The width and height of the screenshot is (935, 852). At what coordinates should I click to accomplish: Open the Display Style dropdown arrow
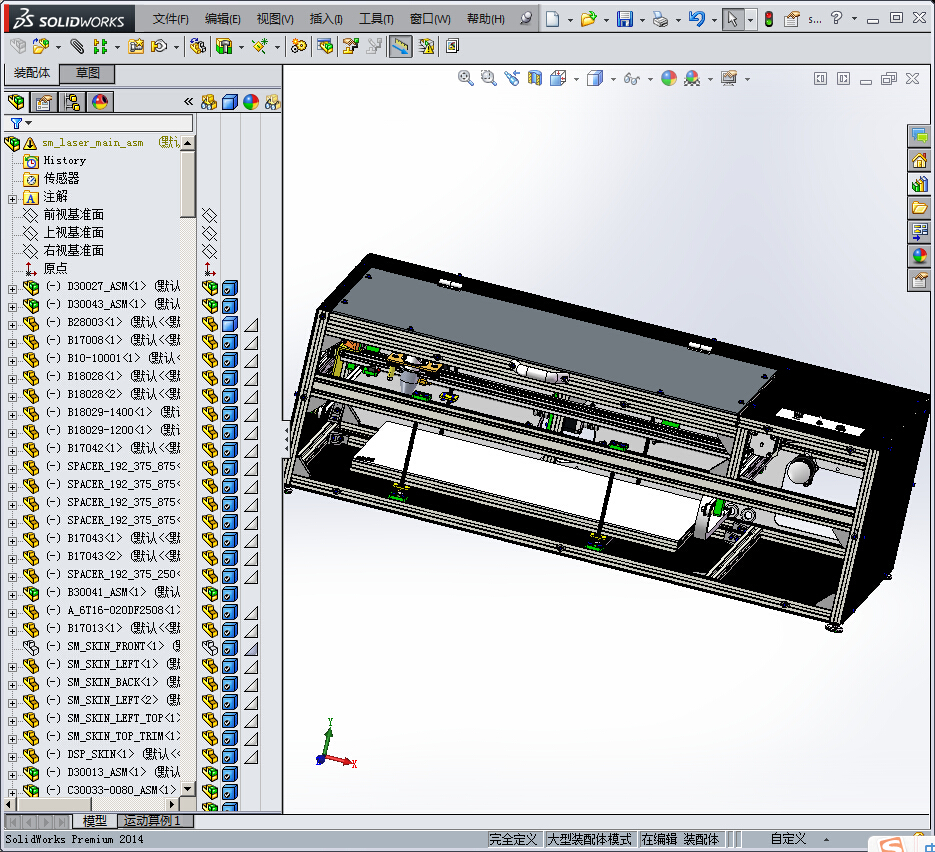(x=613, y=79)
